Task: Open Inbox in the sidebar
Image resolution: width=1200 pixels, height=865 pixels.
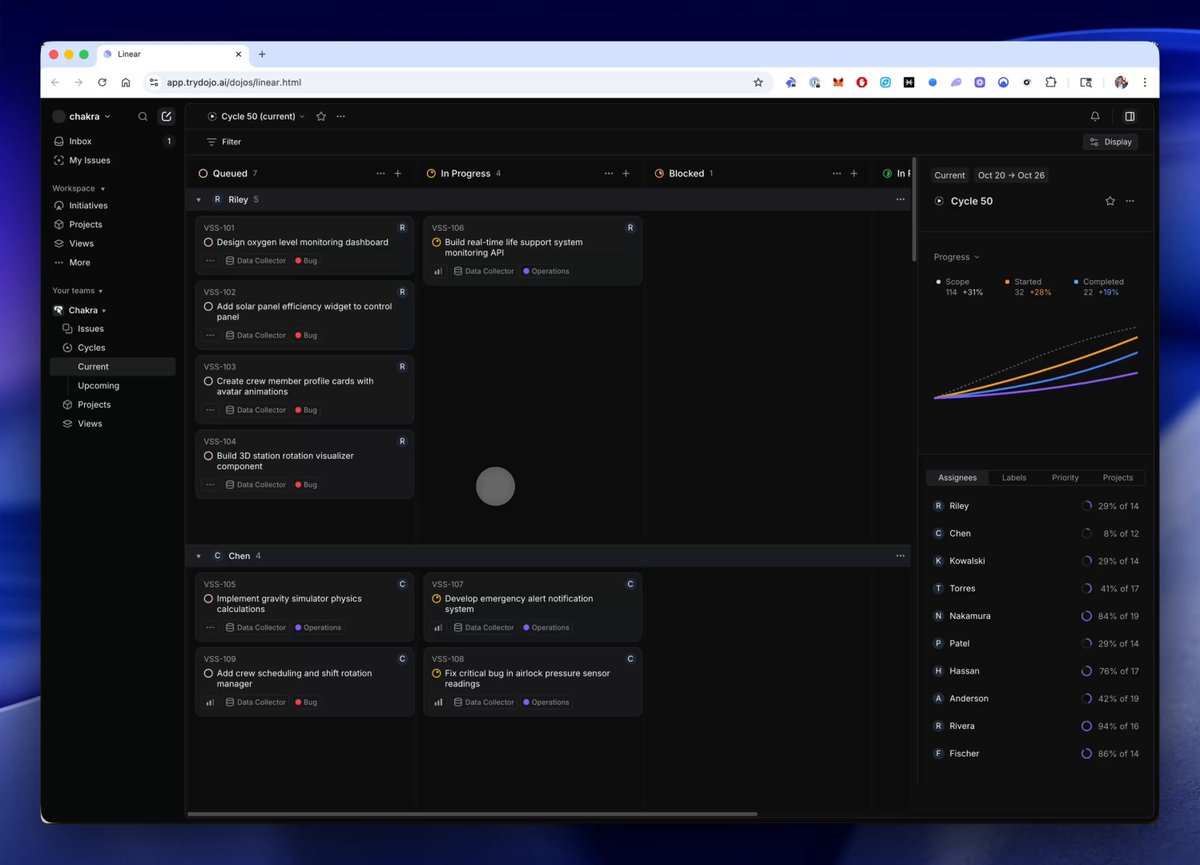Action: click(x=114, y=142)
